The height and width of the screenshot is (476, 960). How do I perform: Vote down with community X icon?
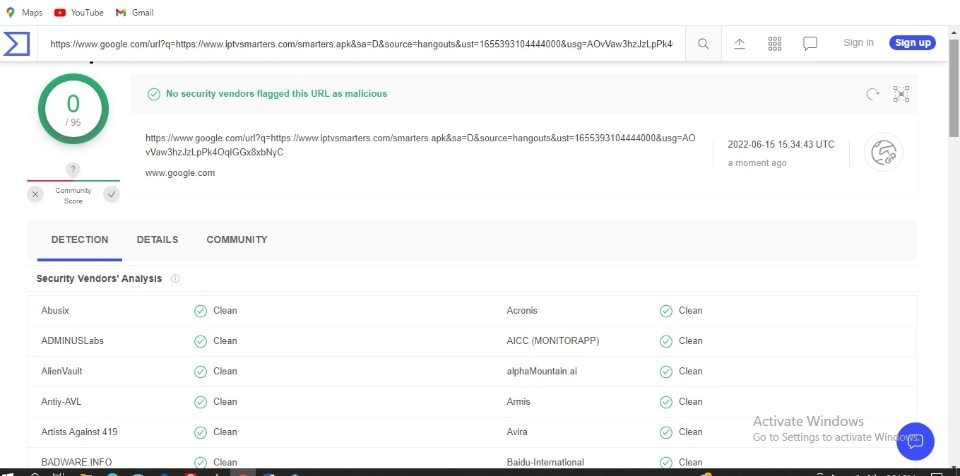tap(35, 195)
